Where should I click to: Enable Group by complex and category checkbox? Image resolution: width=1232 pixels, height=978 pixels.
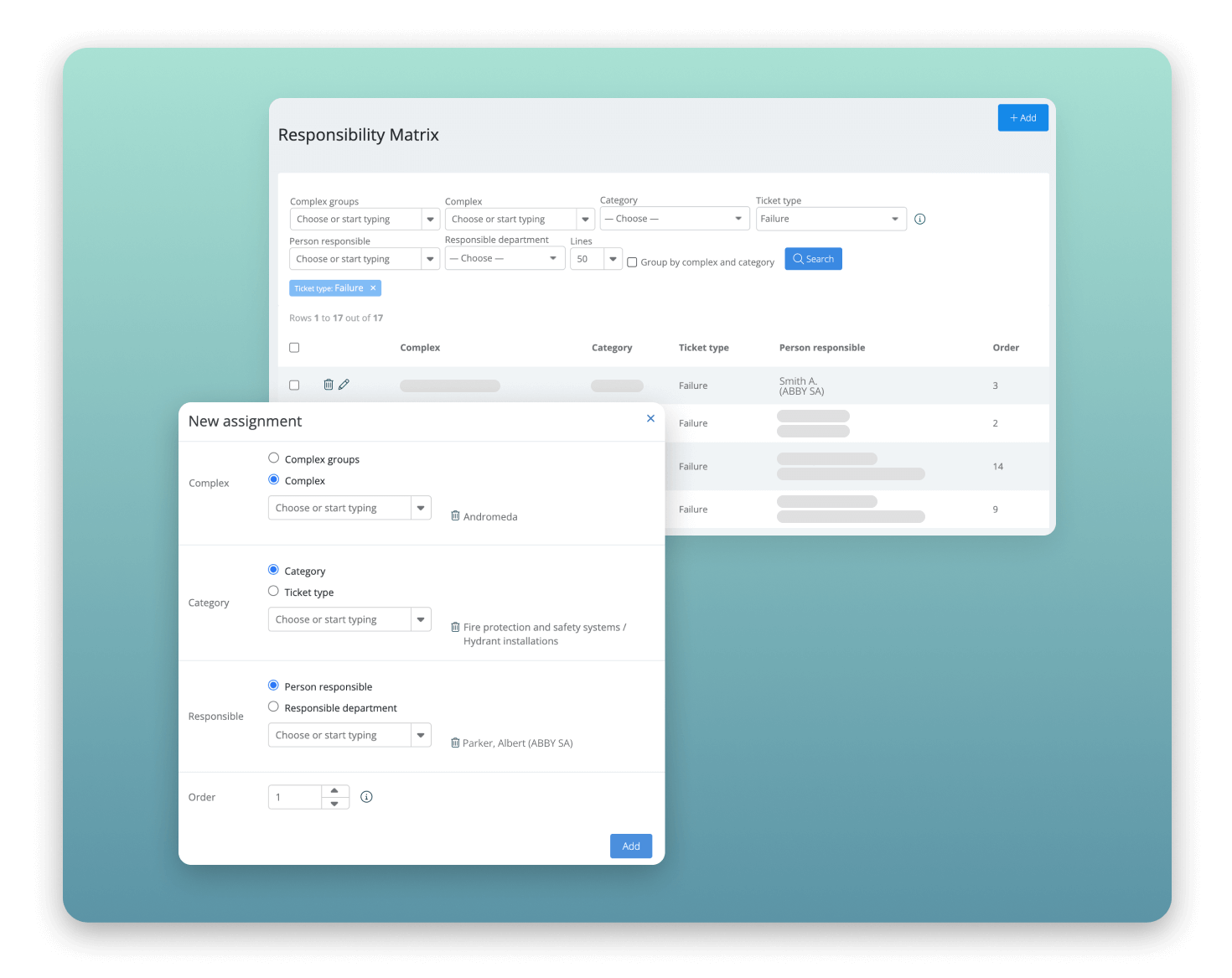coord(632,262)
